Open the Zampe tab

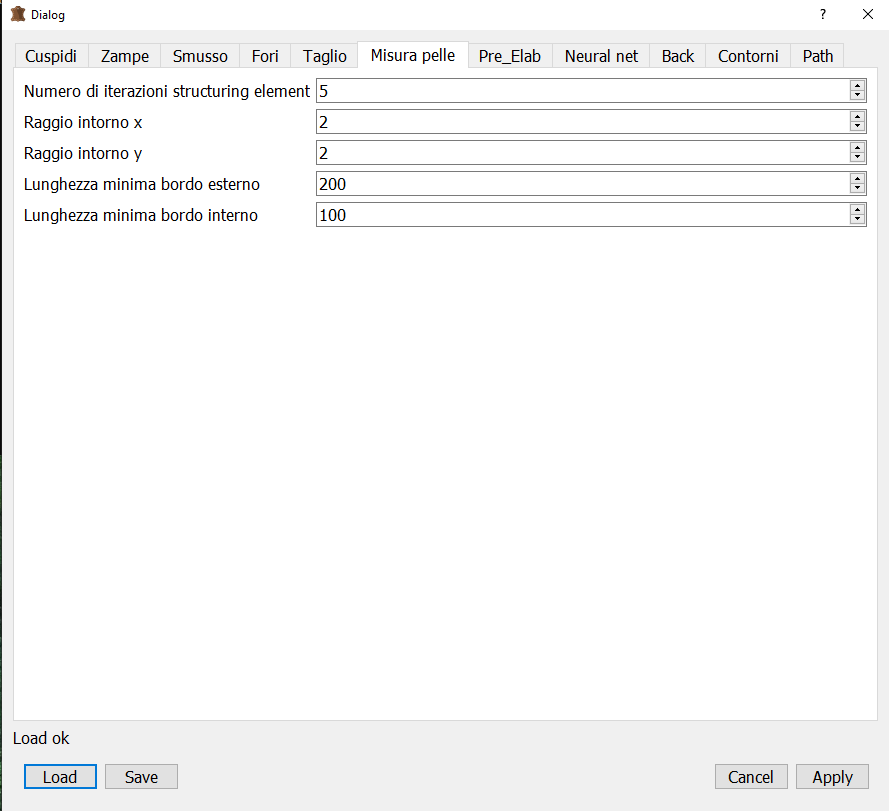click(125, 56)
